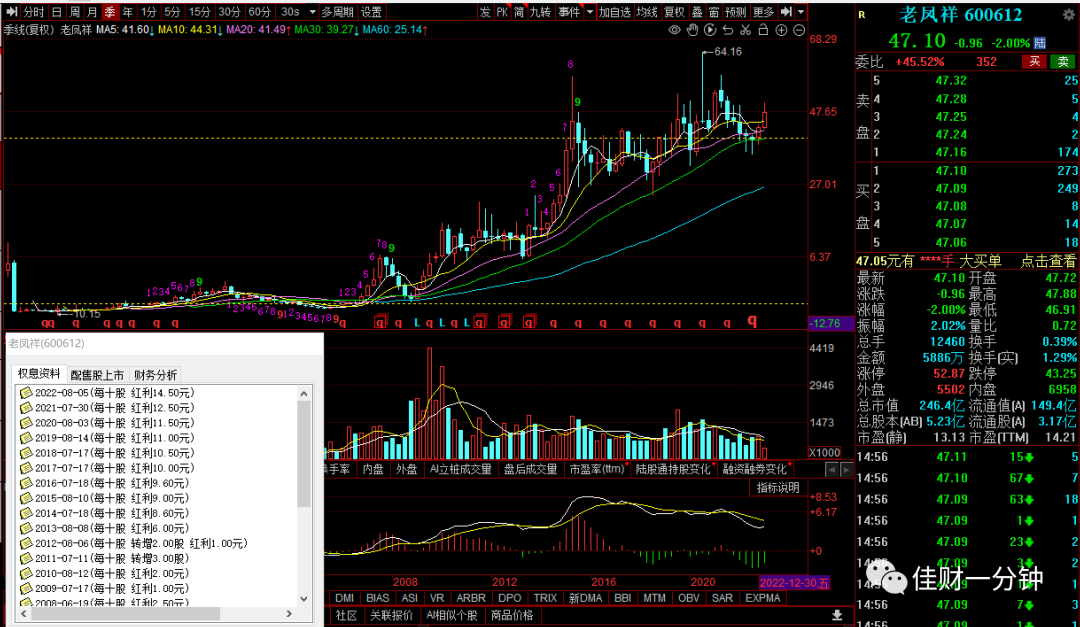Screen dimensions: 1080x627
Task: Open the 社区 community button
Action: pos(346,615)
